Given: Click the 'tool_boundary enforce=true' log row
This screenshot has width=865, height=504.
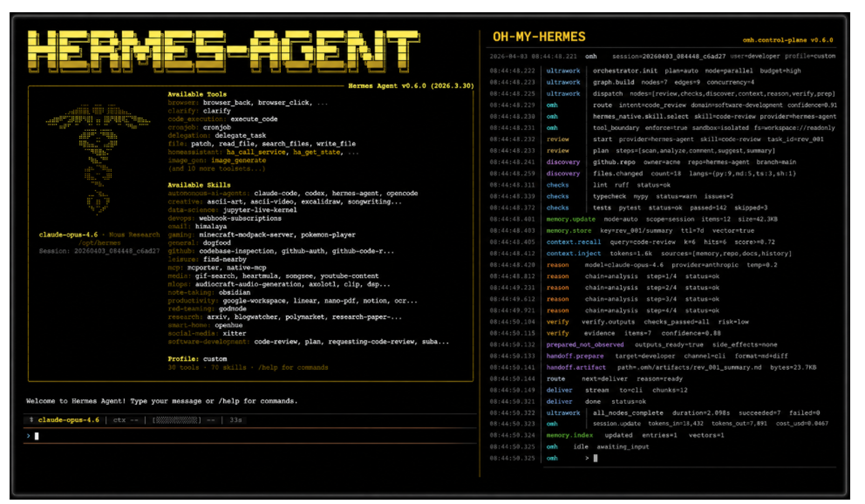Looking at the screenshot, I should tap(662, 128).
